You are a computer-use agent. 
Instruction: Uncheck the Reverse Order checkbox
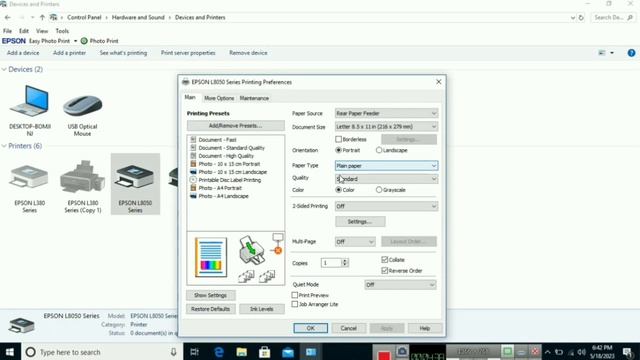[x=384, y=271]
